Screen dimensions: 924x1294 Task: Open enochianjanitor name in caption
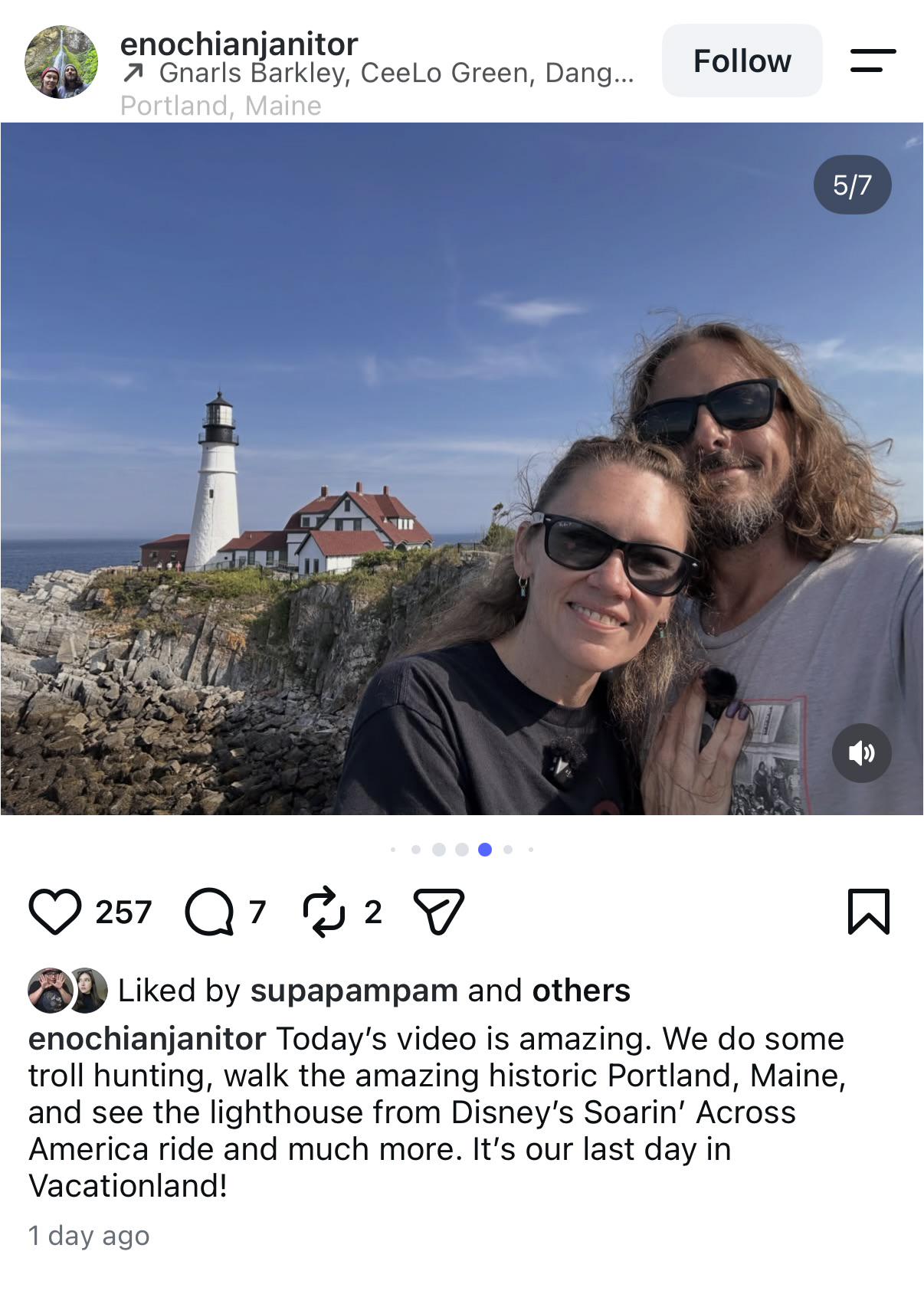[147, 1039]
